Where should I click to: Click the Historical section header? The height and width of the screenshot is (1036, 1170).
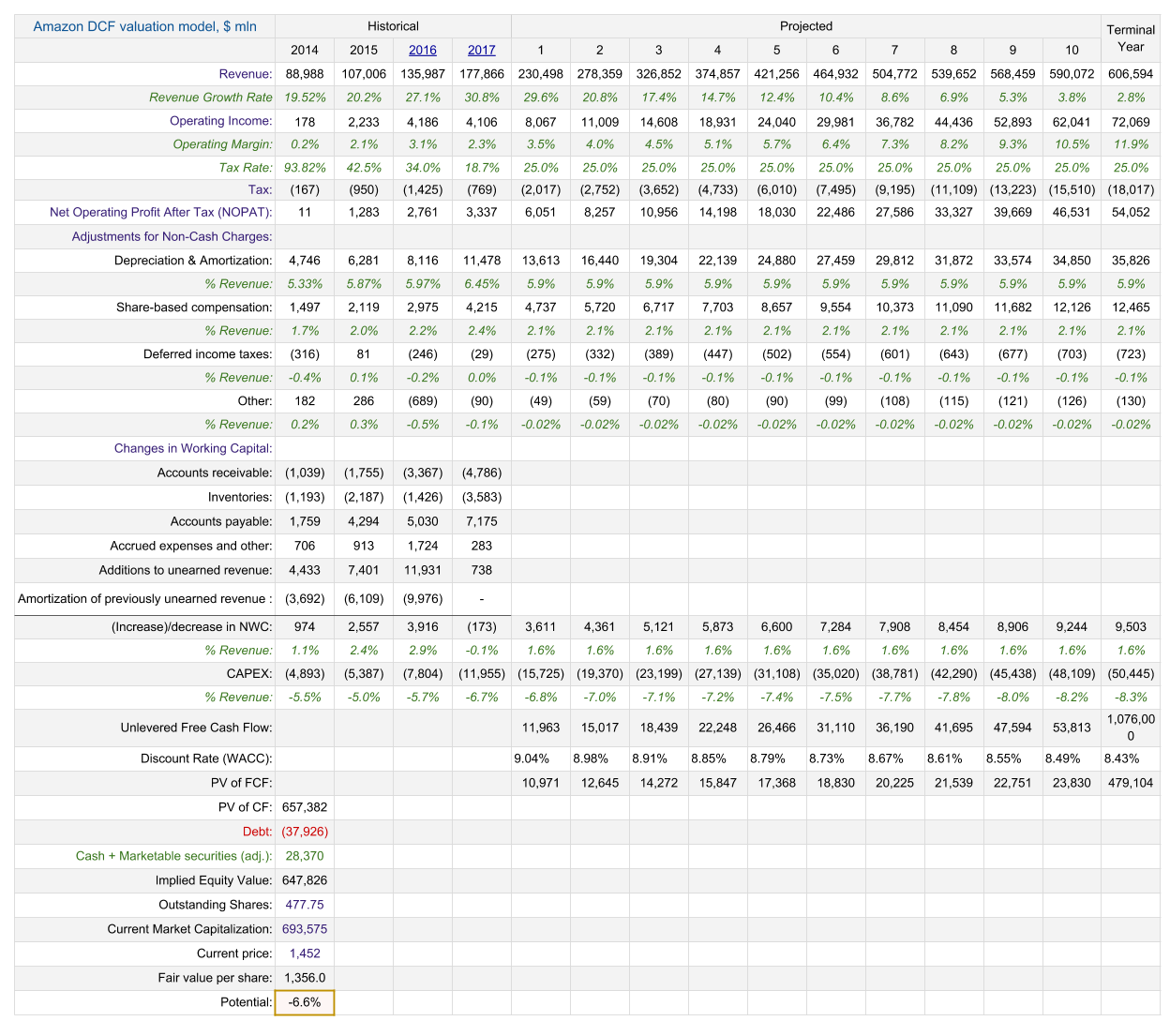pyautogui.click(x=393, y=26)
